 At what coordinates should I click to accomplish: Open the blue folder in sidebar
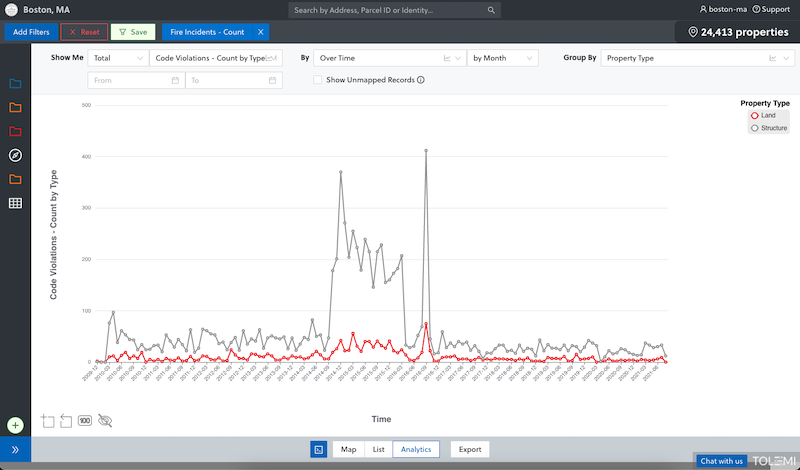[15, 83]
